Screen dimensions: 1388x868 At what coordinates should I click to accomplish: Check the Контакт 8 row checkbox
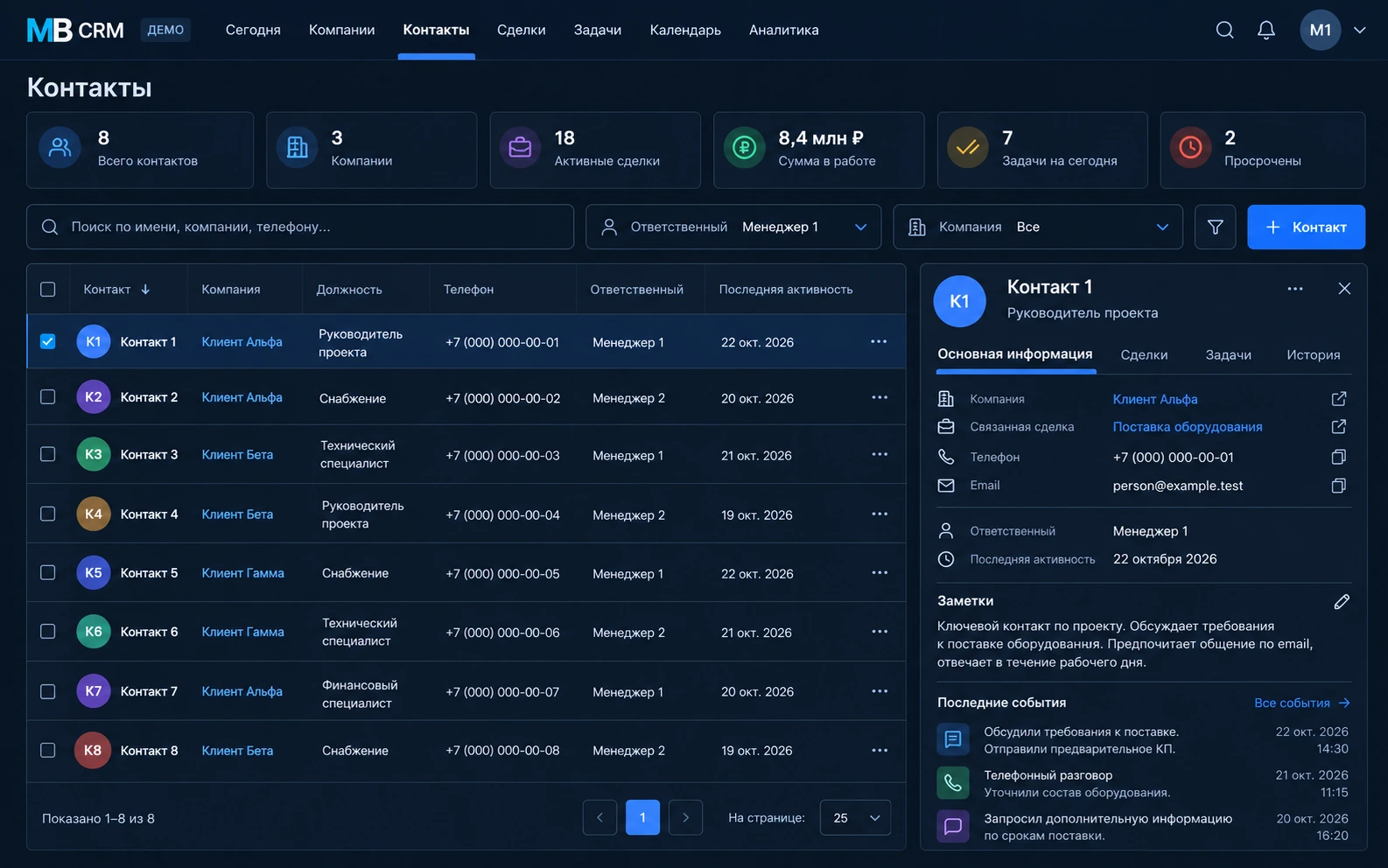point(48,750)
